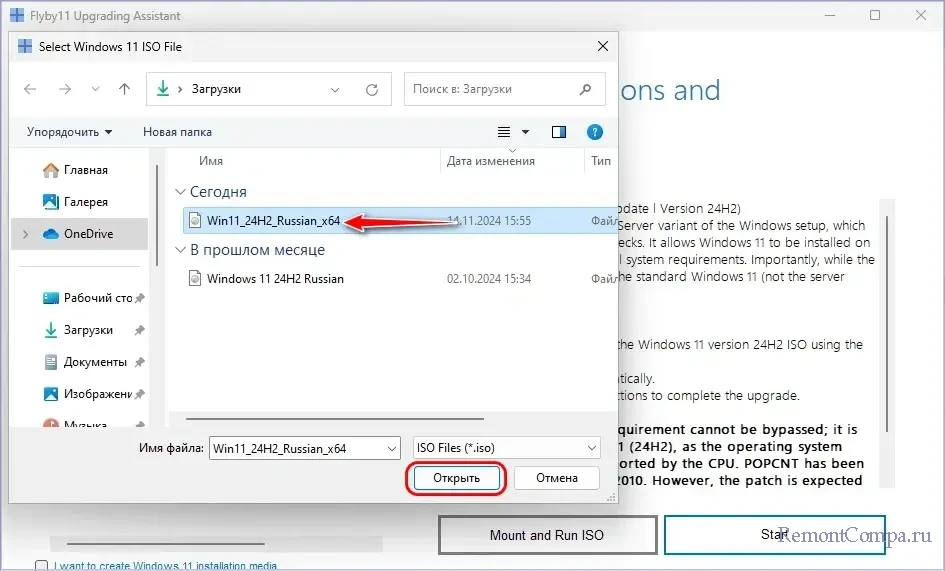Click the pin icon next to Загрузки in sidebar
Image resolution: width=945 pixels, height=571 pixels.
coord(140,330)
